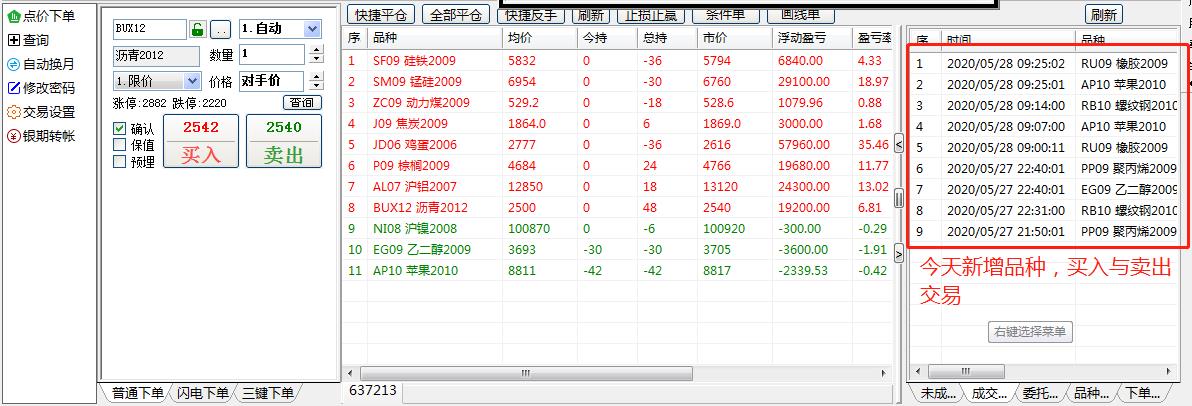This screenshot has width=1192, height=406.
Task: Sort positions by the 均价 column header
Action: (539, 38)
